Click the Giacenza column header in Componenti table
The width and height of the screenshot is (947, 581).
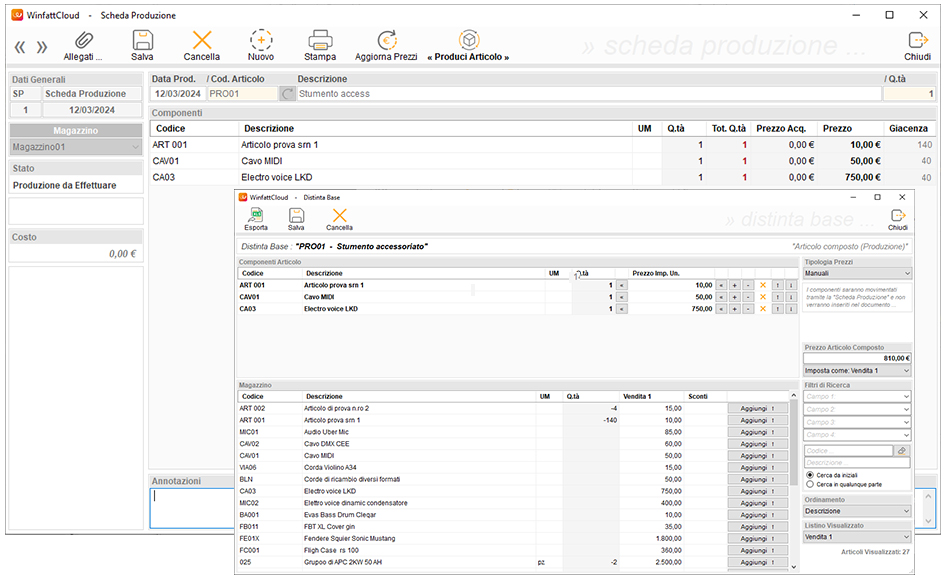pos(908,129)
